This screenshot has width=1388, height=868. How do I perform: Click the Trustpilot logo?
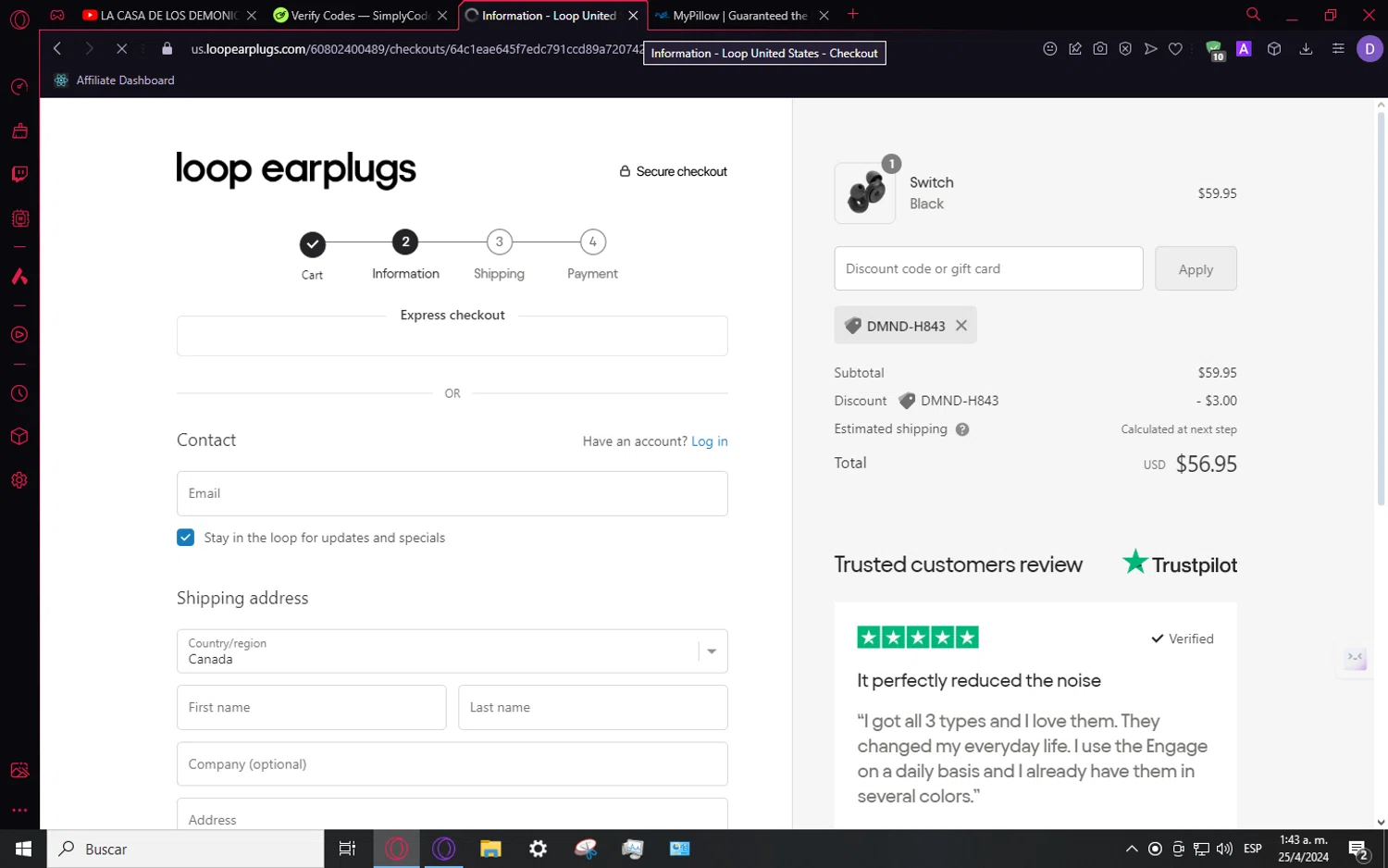(1180, 564)
